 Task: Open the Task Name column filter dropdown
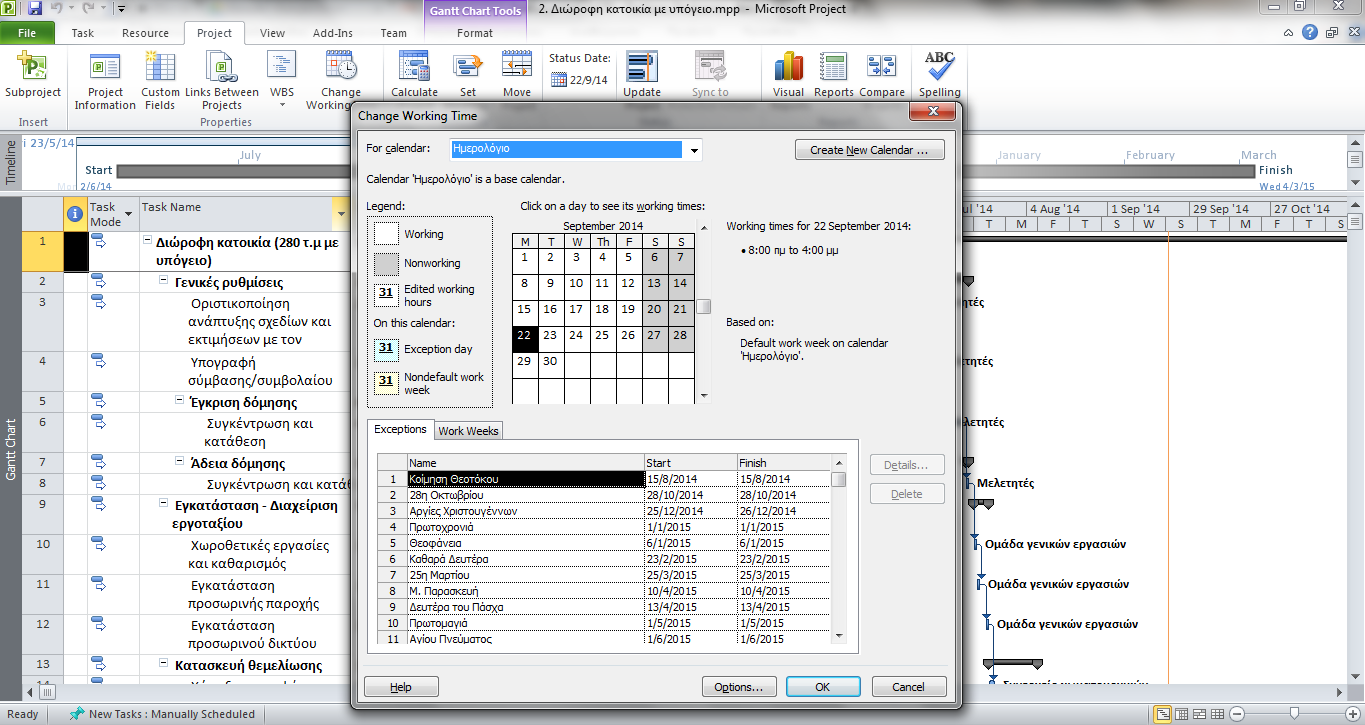click(340, 213)
